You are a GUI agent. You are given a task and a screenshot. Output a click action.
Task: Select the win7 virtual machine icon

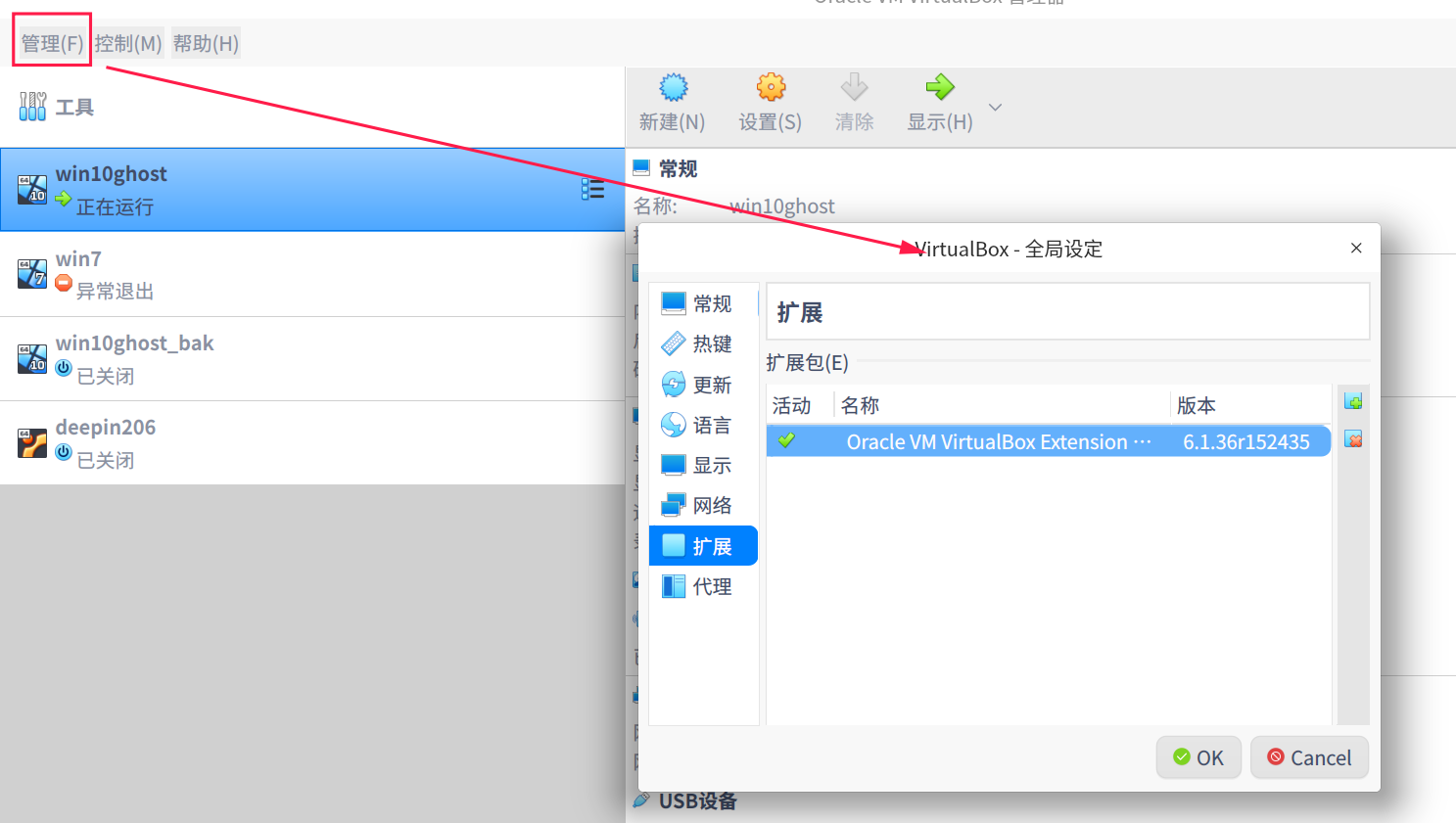[x=32, y=274]
